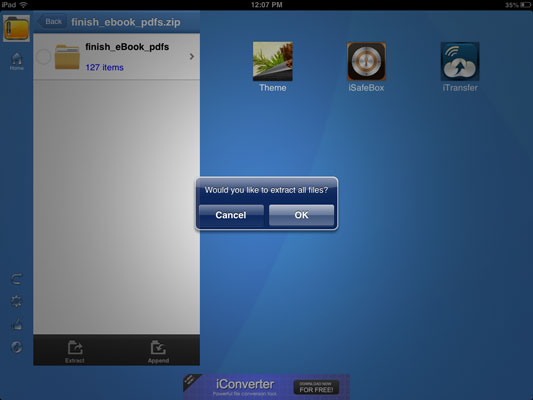Open the finish_eBook_pdfs folder thumbnail
Image resolution: width=533 pixels, height=400 pixels.
(67, 57)
